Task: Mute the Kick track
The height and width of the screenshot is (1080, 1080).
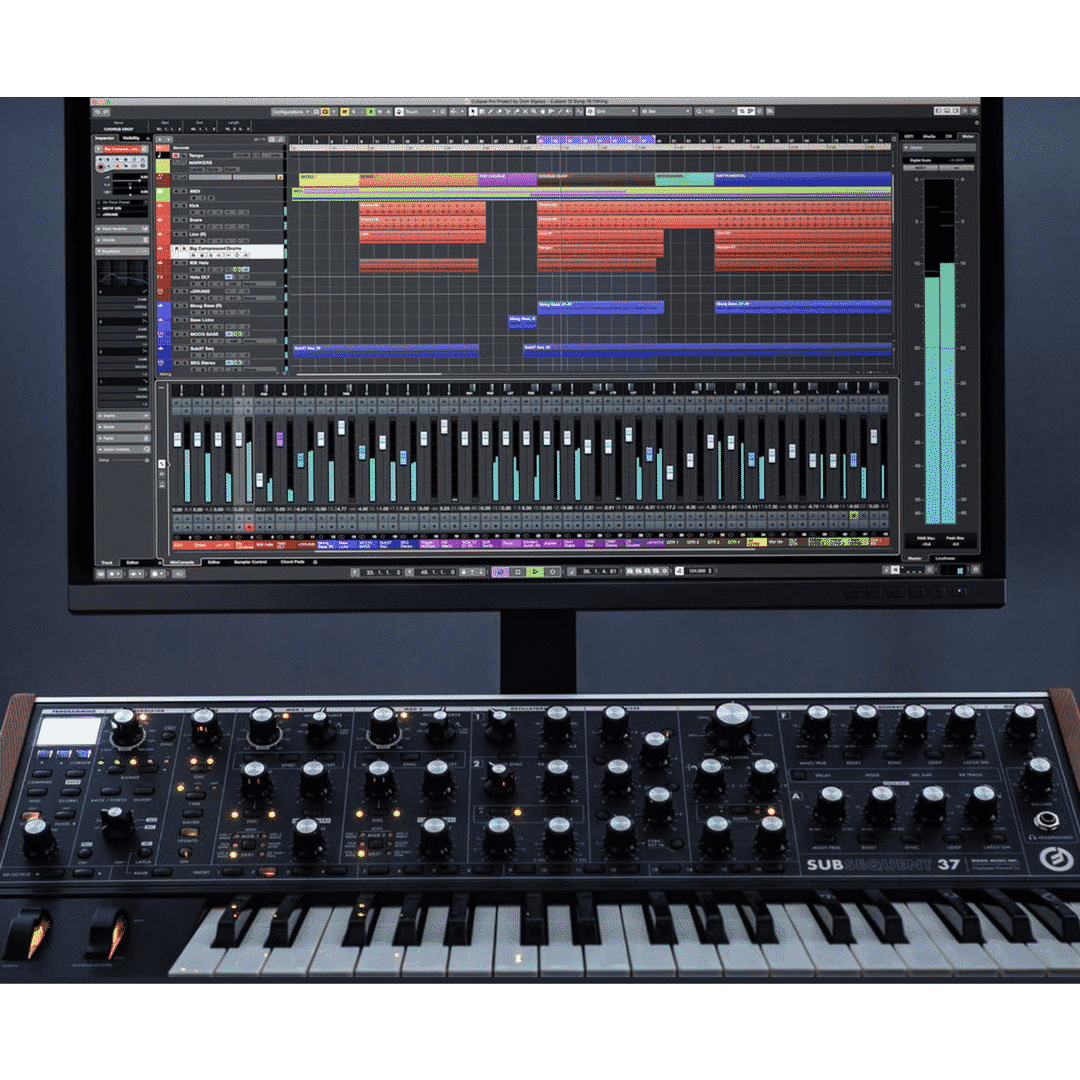Action: click(176, 205)
